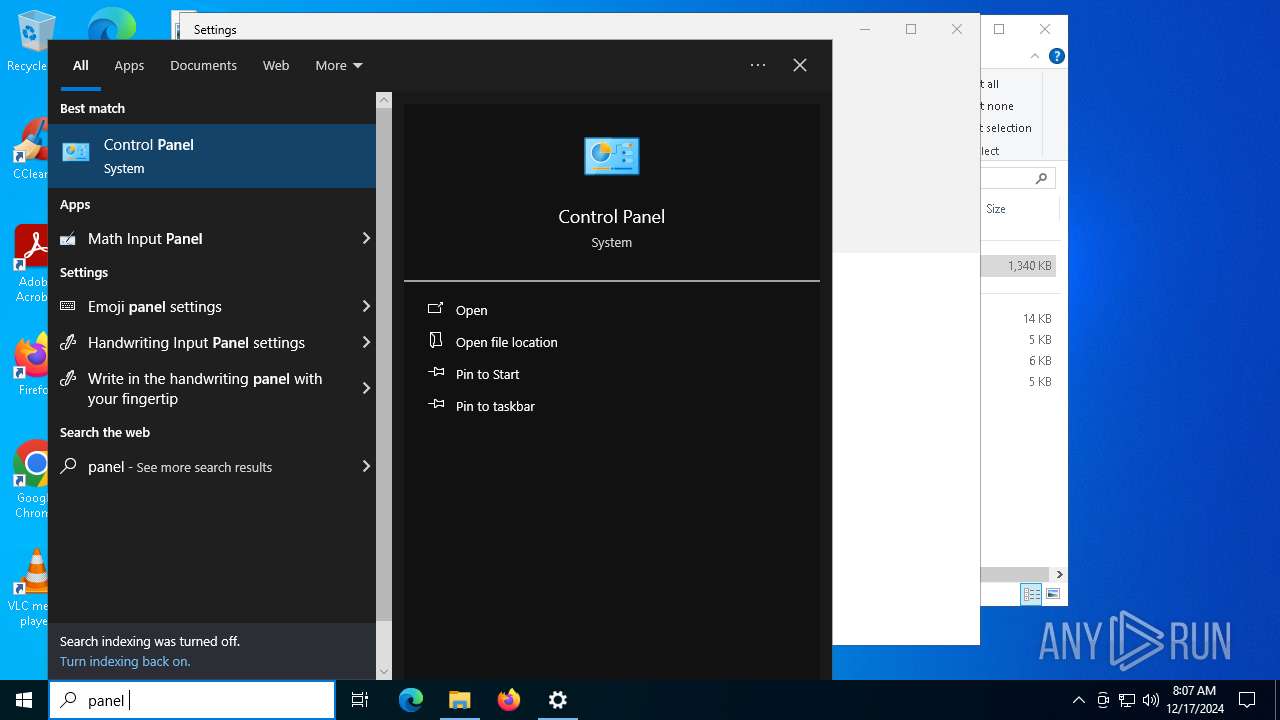Screen dimensions: 1280x720
Task: Click the Explorer window help question icon
Action: tap(1056, 56)
